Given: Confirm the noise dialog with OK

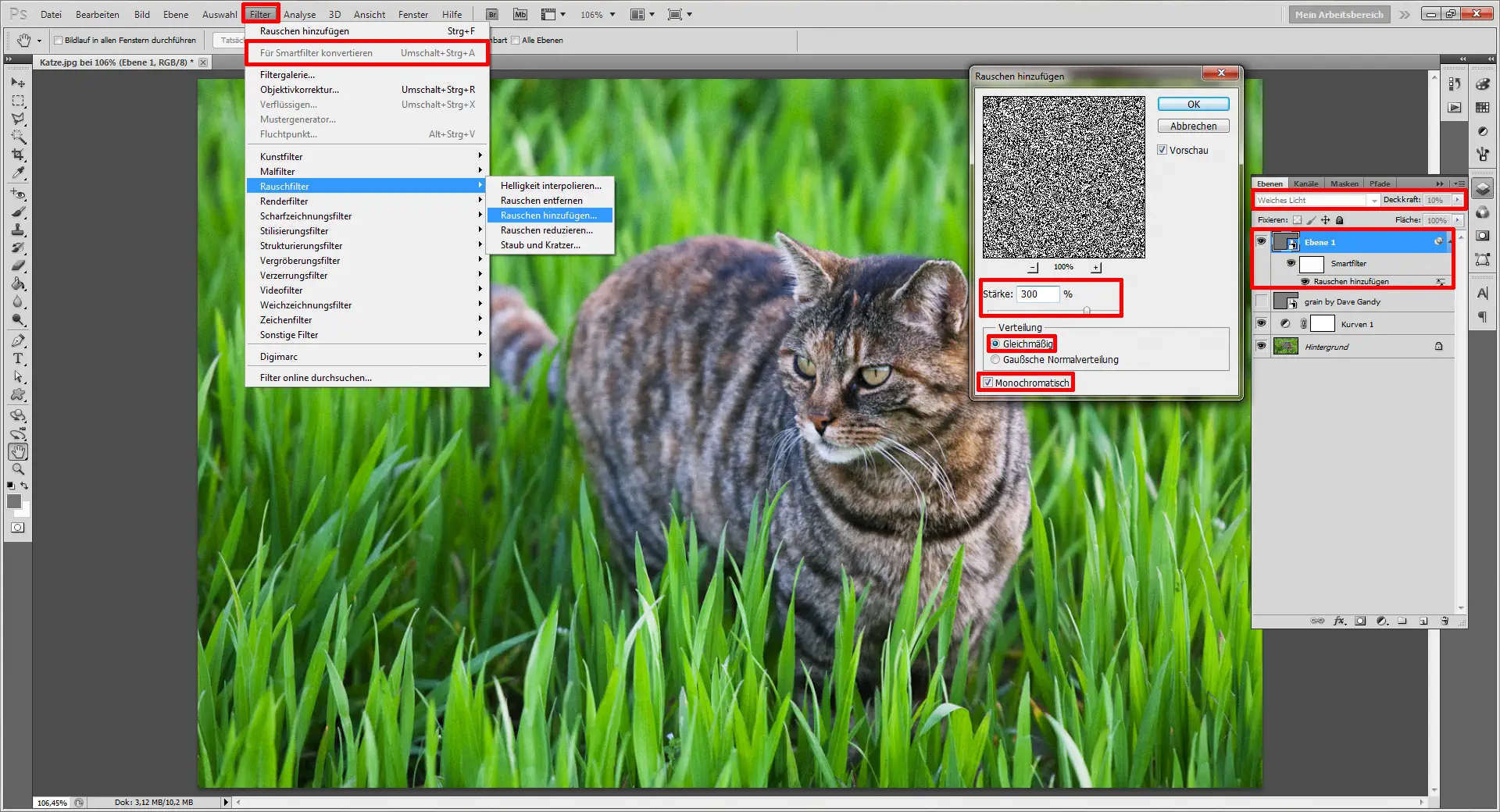Looking at the screenshot, I should pos(1192,104).
